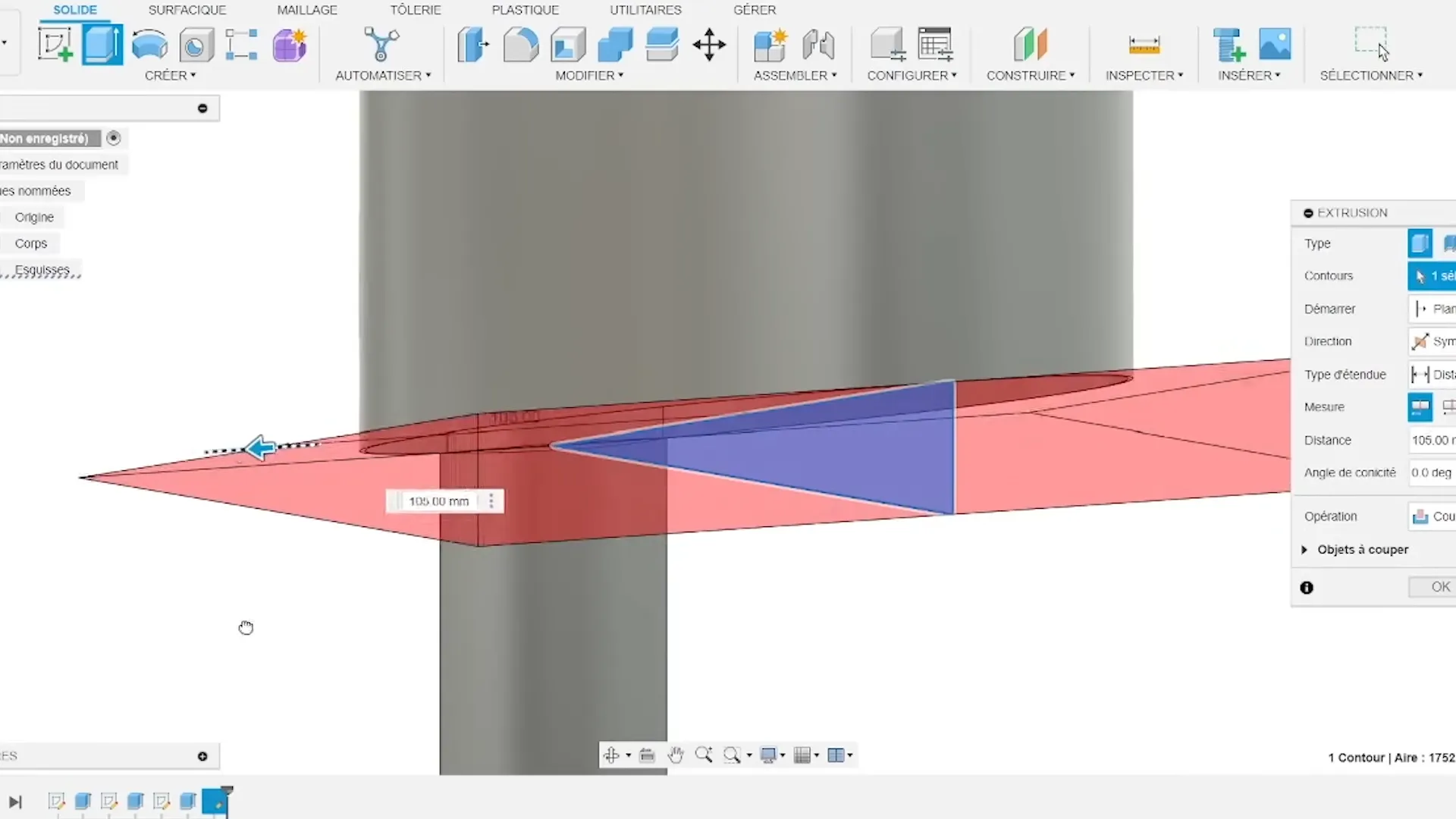The width and height of the screenshot is (1456, 819).
Task: Switch to the MAILLAGE tab
Action: [307, 10]
